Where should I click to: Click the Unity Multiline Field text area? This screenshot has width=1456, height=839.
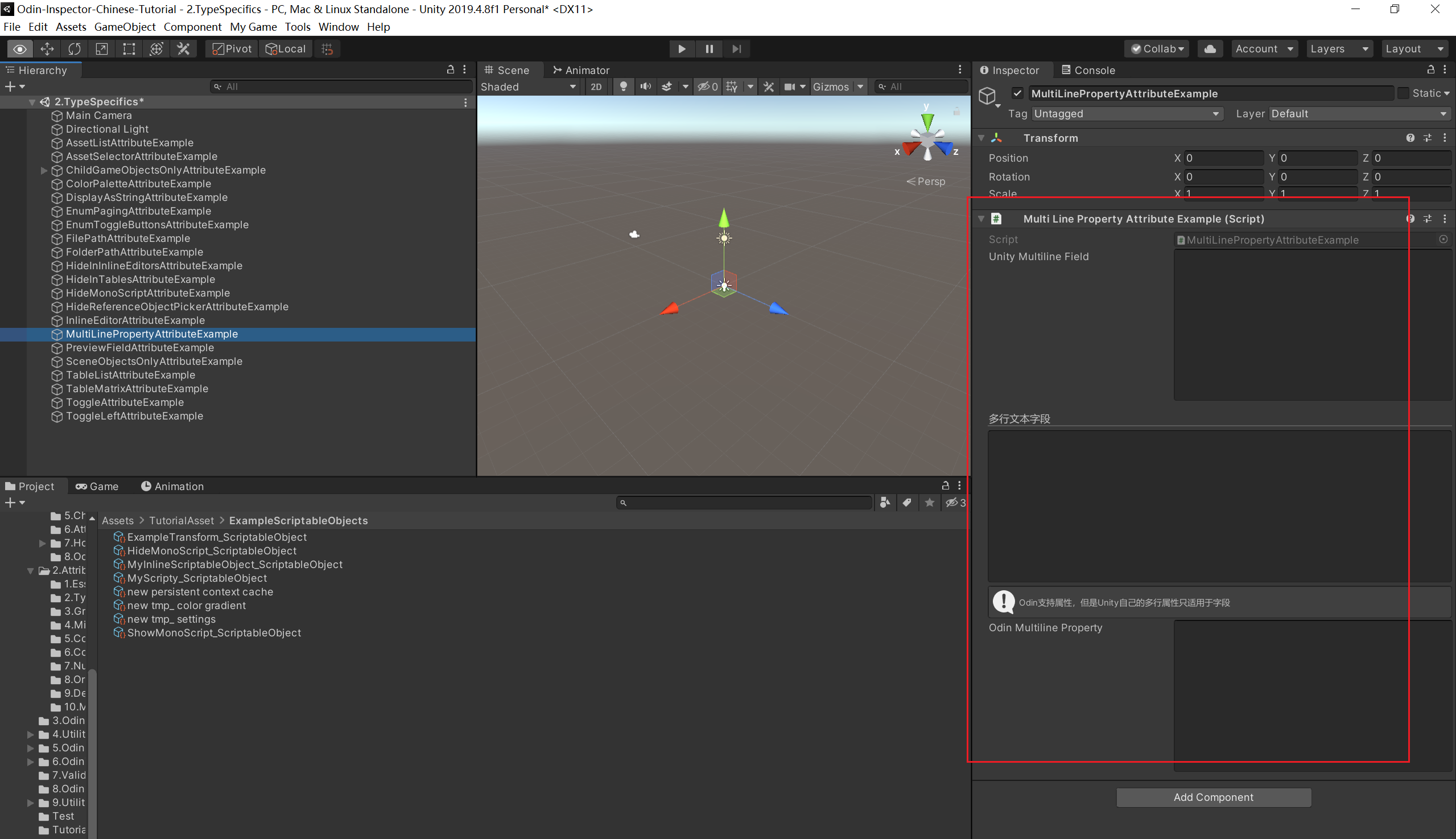point(1312,325)
